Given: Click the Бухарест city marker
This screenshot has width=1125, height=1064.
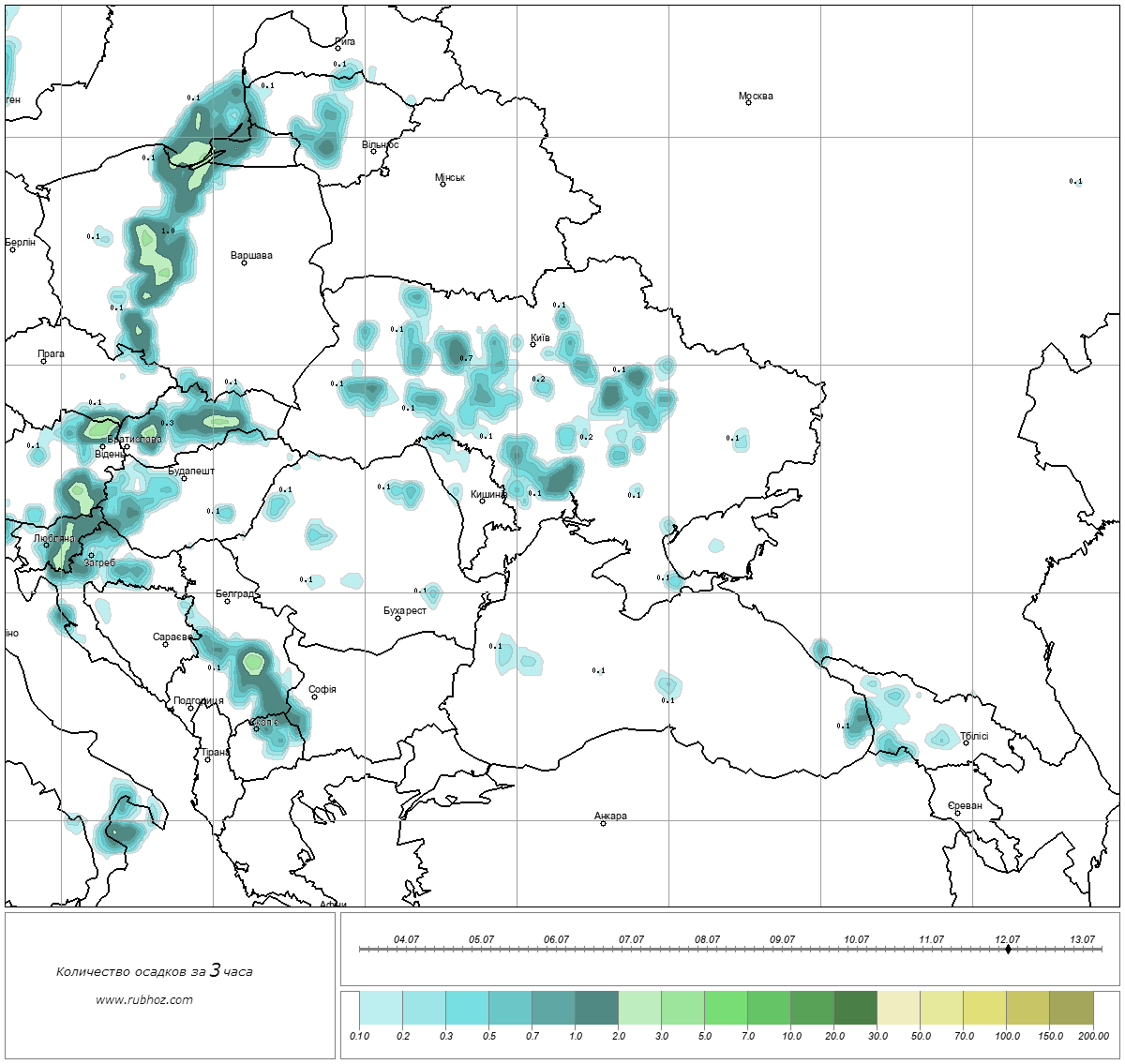Looking at the screenshot, I should point(397,618).
